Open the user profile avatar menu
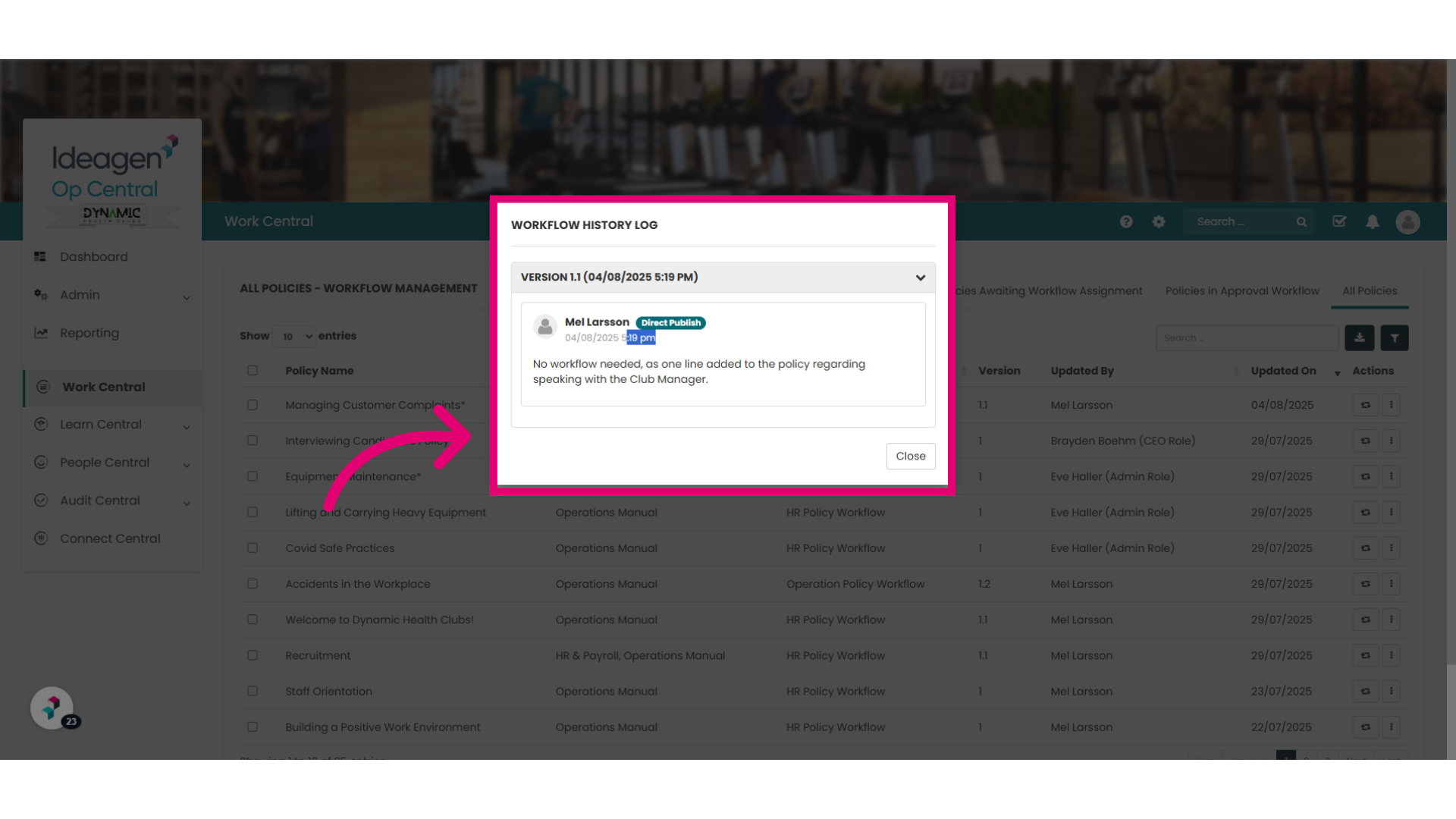This screenshot has width=1456, height=819. click(x=1408, y=221)
